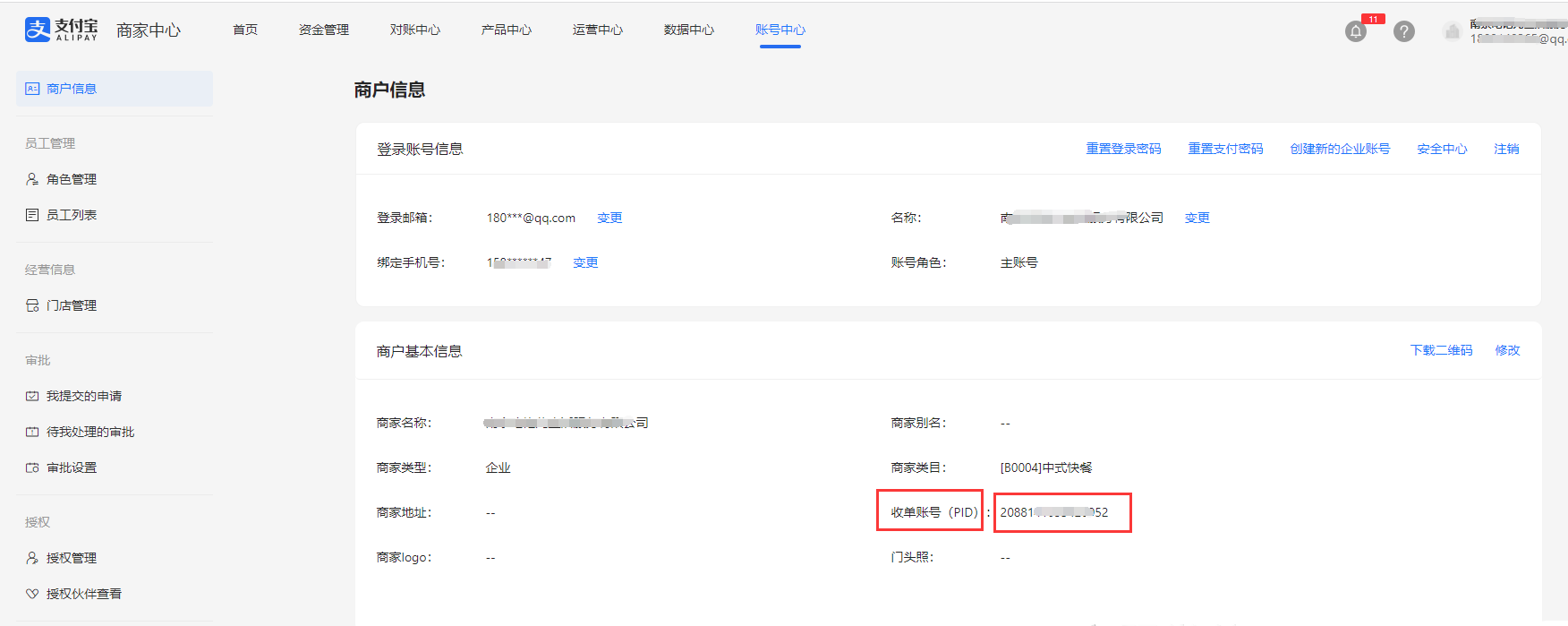Viewport: 1568px width, 626px height.
Task: Go to 产品中心 tab
Action: pos(507,30)
